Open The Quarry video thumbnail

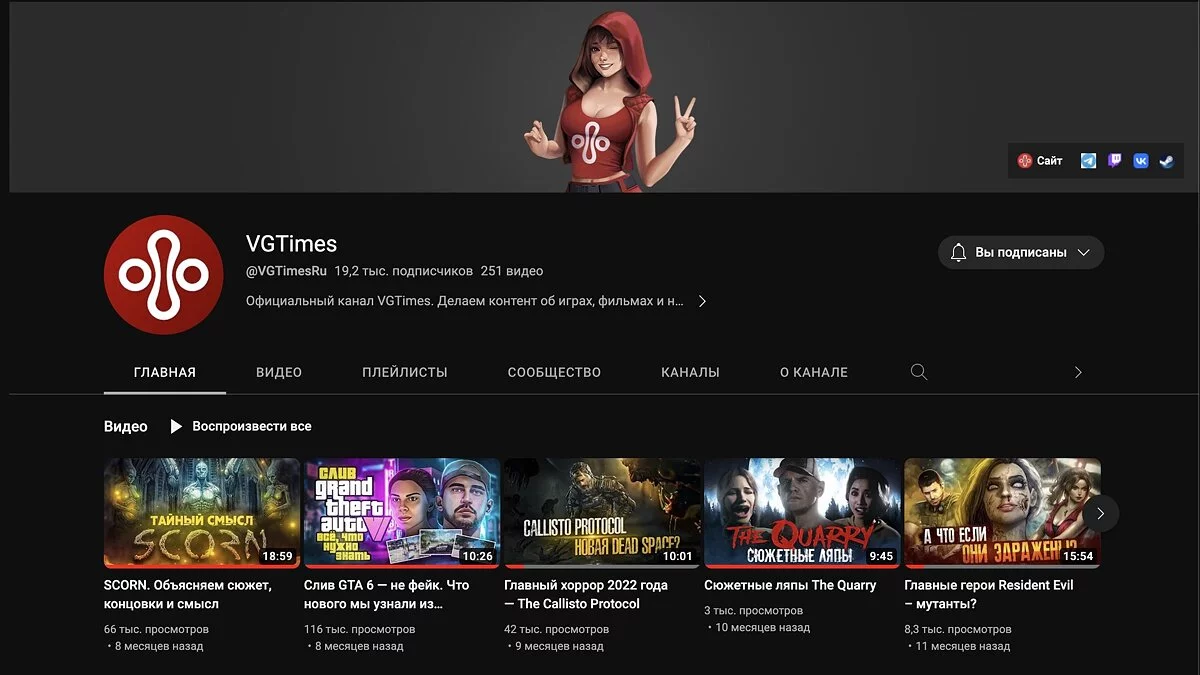point(802,513)
